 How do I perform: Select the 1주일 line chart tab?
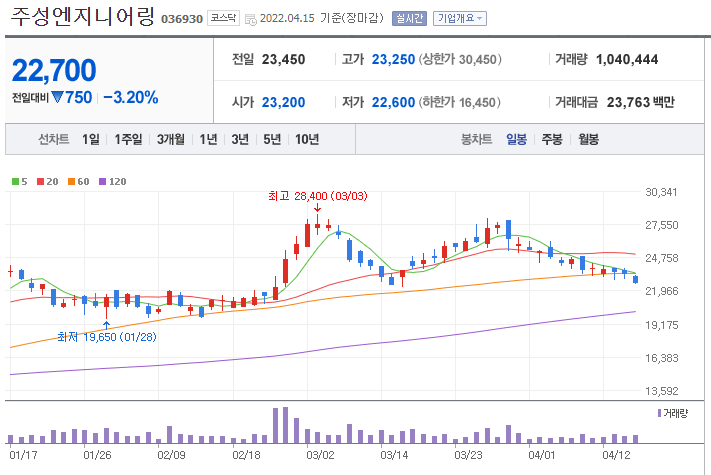point(128,139)
